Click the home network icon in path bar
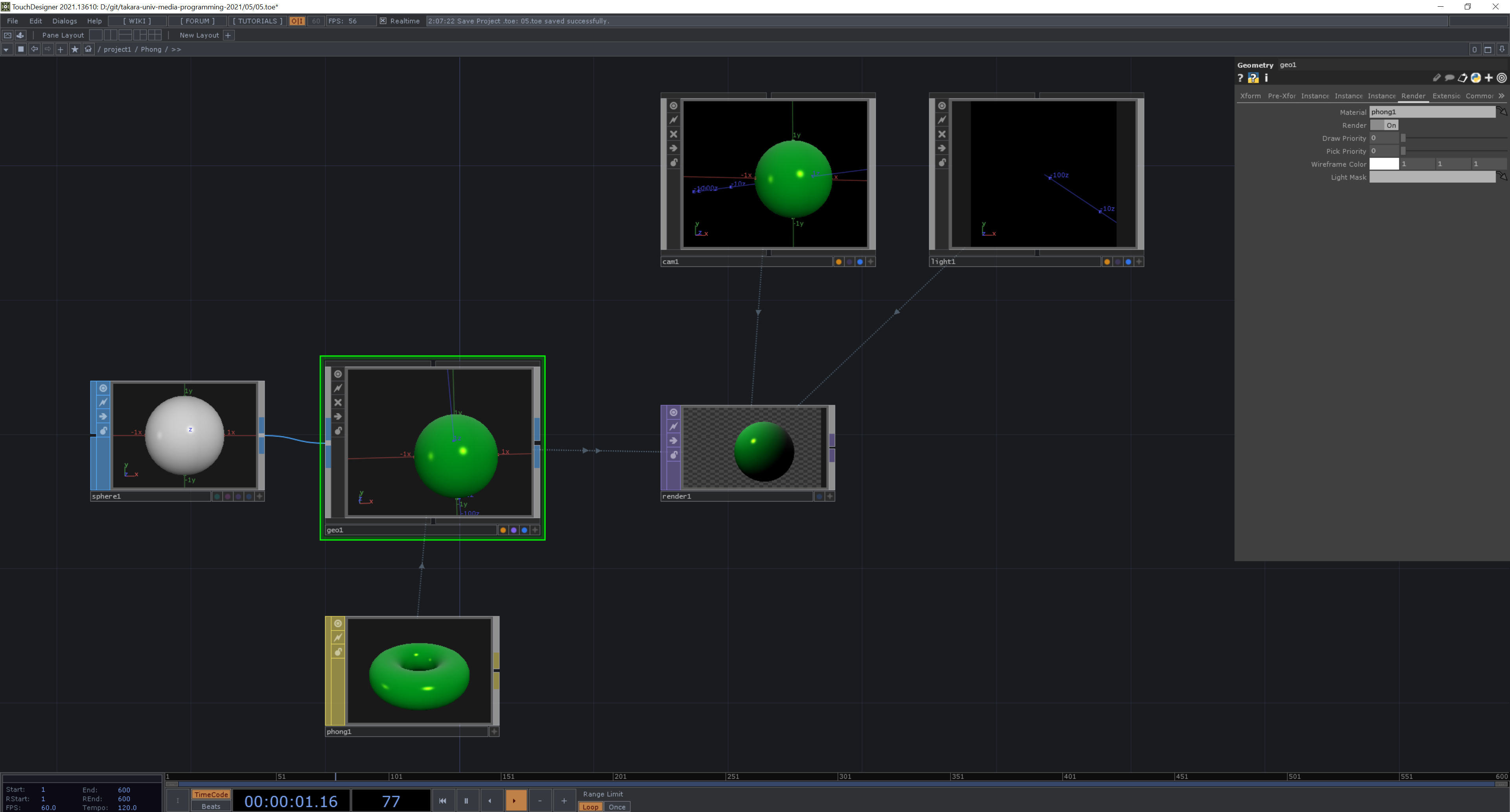Image resolution: width=1510 pixels, height=812 pixels. [88, 49]
